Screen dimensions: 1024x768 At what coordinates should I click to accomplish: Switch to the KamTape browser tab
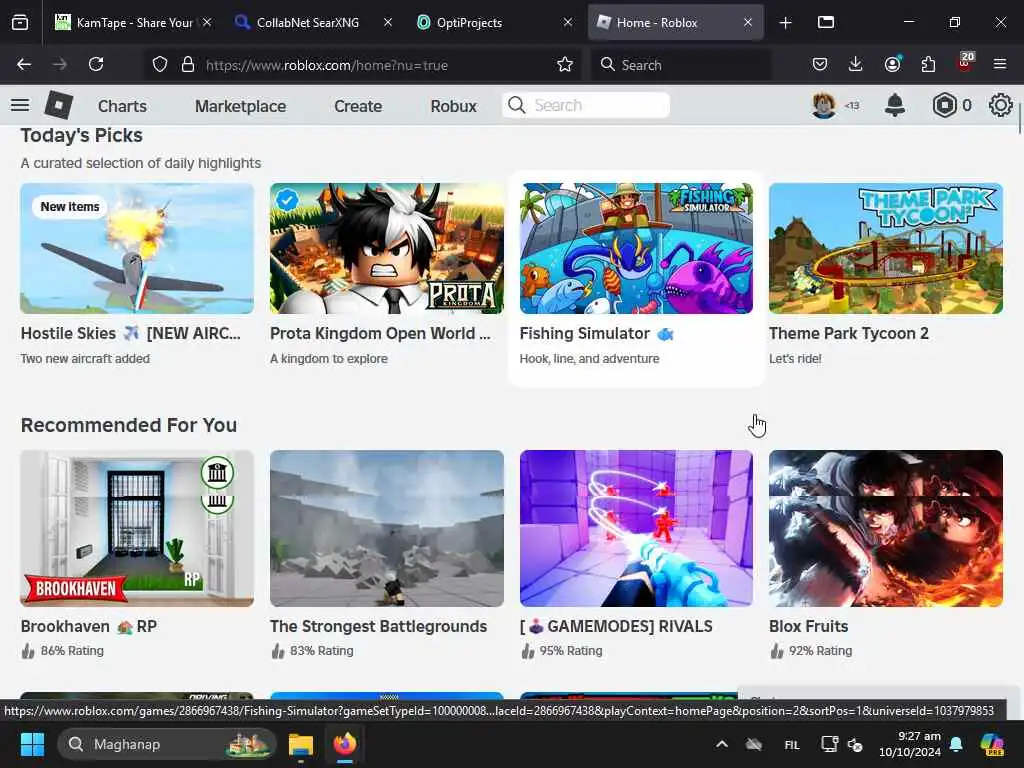point(133,22)
